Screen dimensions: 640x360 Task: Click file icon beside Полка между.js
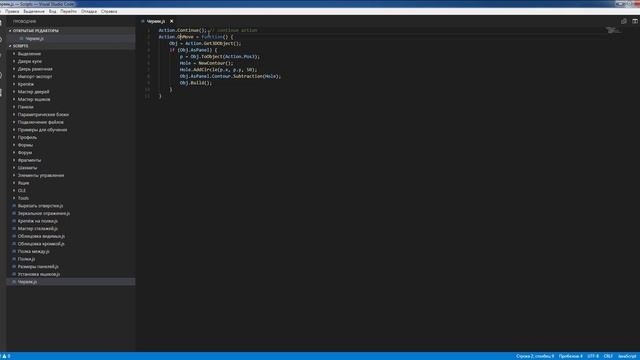tap(14, 252)
